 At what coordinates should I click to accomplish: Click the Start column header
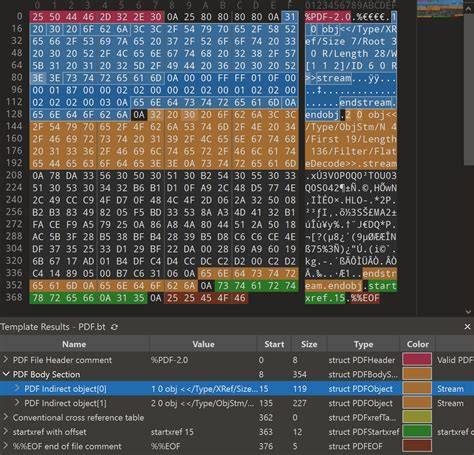click(x=274, y=344)
